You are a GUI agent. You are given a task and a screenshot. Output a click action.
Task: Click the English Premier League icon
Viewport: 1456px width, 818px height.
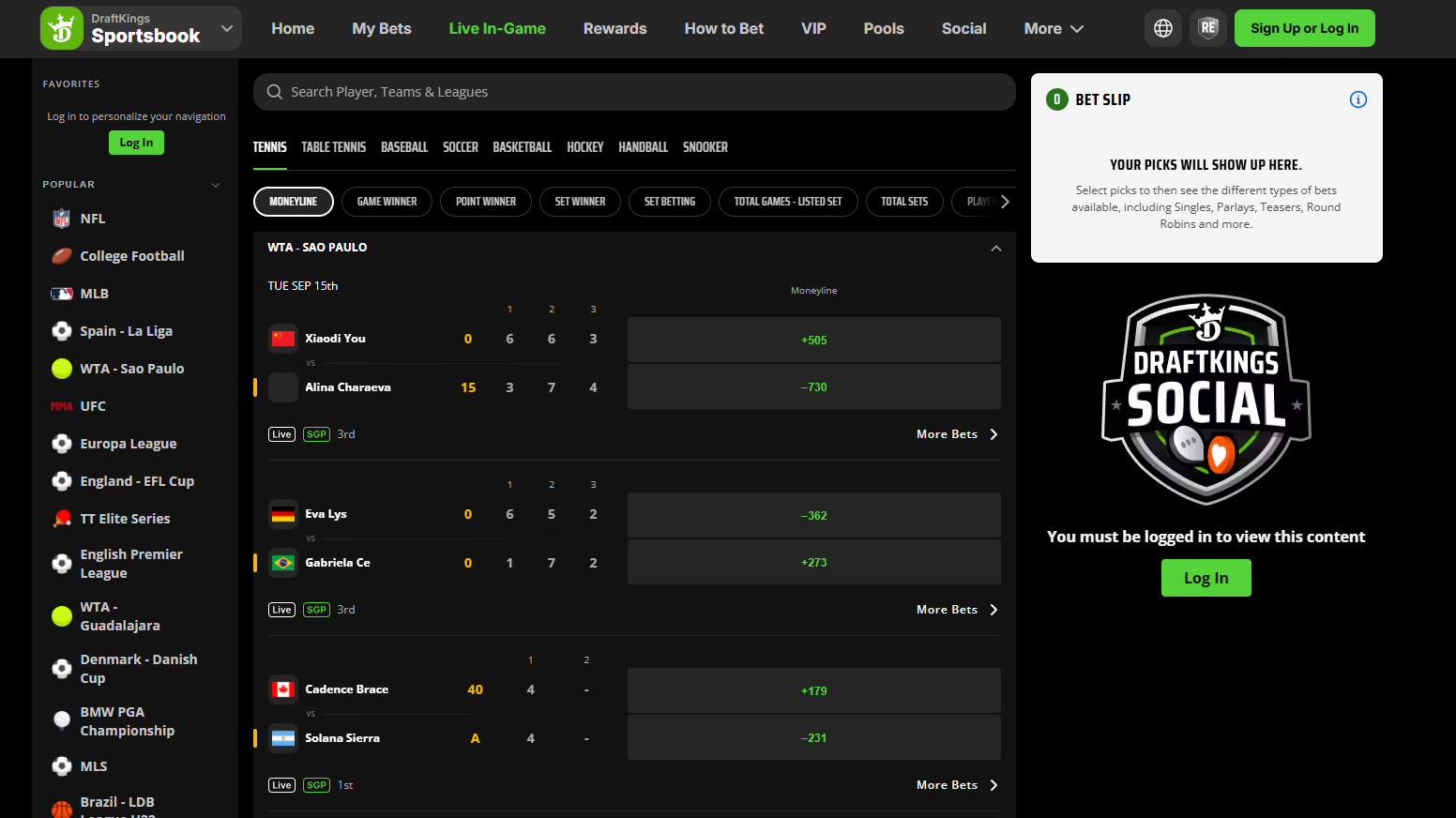coord(62,564)
